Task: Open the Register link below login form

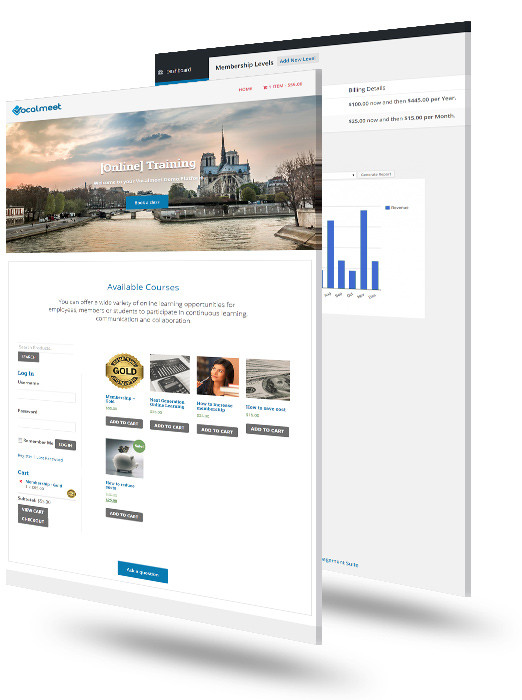Action: click(25, 456)
